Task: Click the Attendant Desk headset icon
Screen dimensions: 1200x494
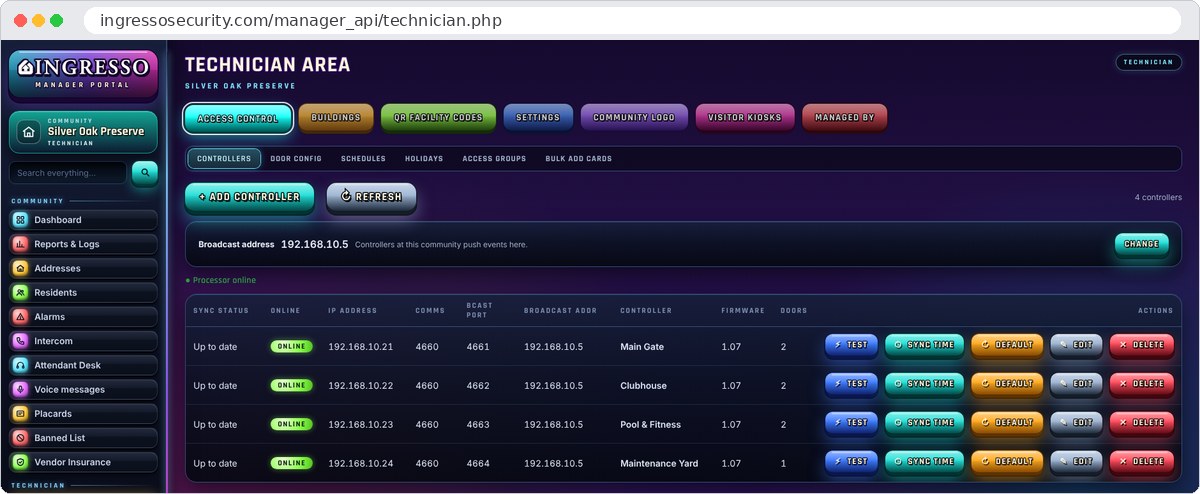Action: [20, 365]
